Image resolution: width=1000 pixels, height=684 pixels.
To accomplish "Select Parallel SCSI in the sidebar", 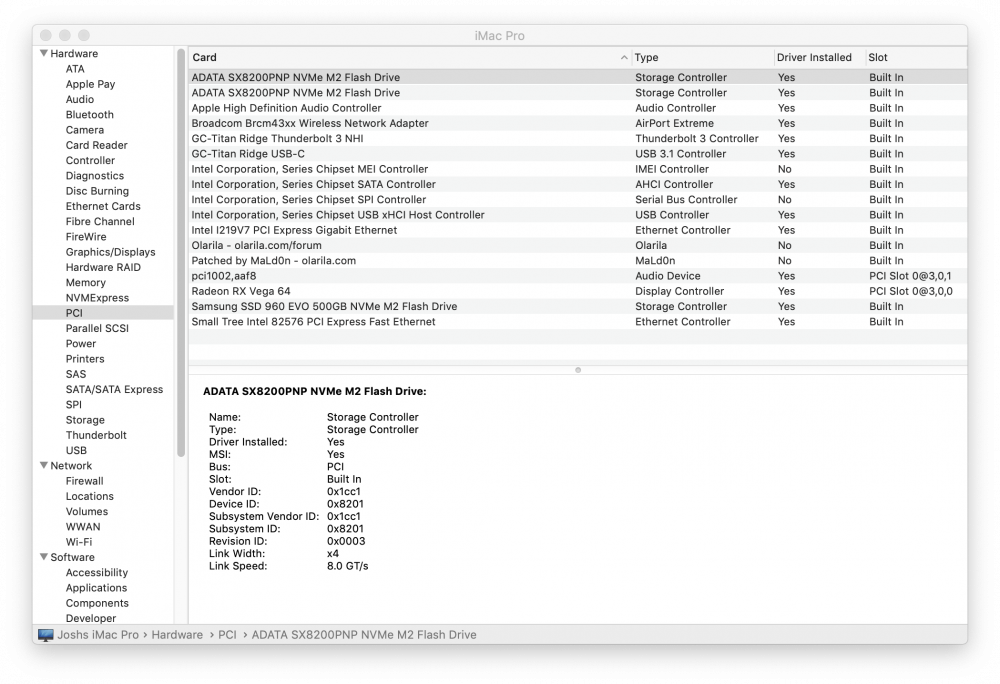I will pyautogui.click(x=97, y=328).
